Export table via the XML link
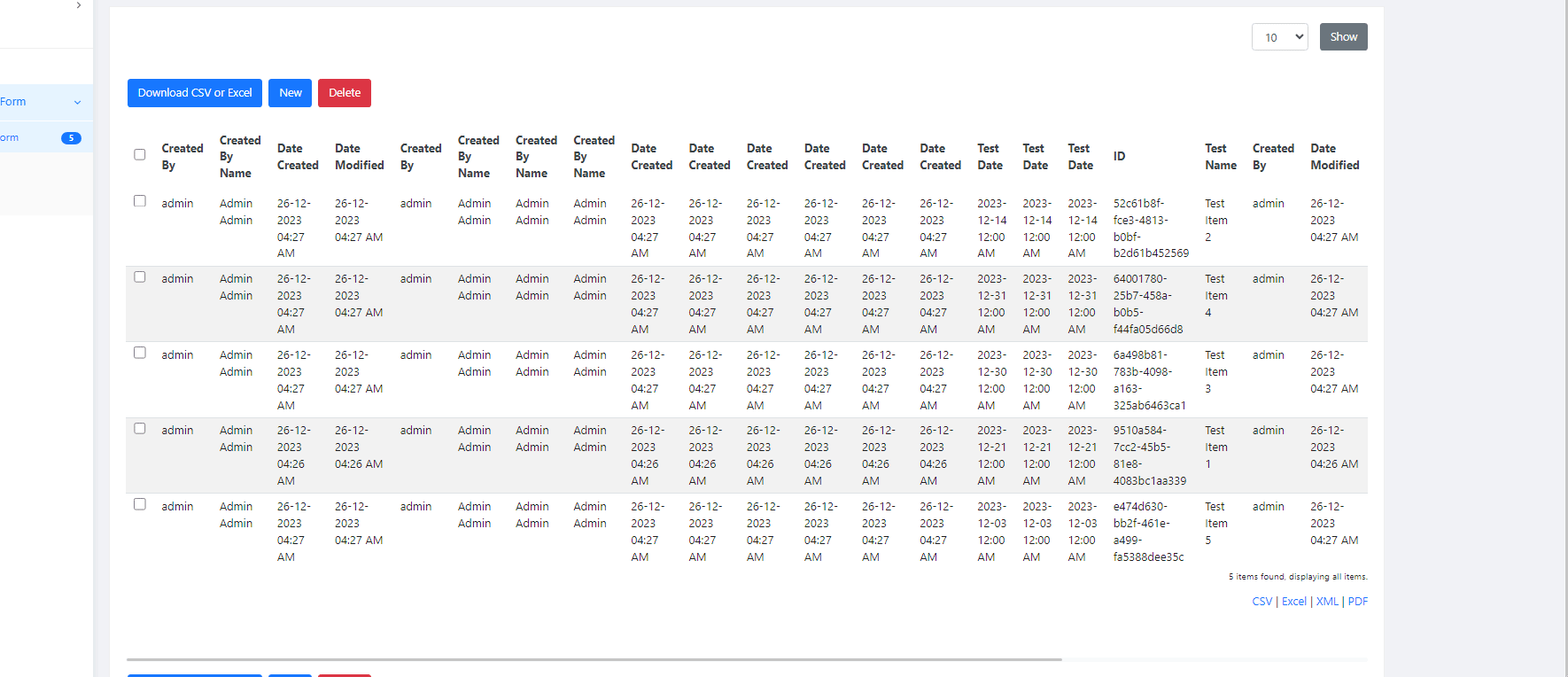1568x677 pixels. pos(1327,602)
